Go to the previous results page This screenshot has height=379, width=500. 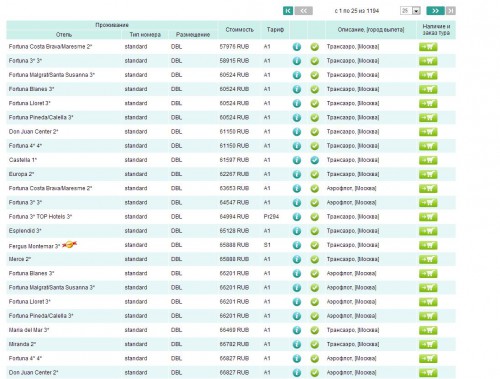(x=303, y=11)
